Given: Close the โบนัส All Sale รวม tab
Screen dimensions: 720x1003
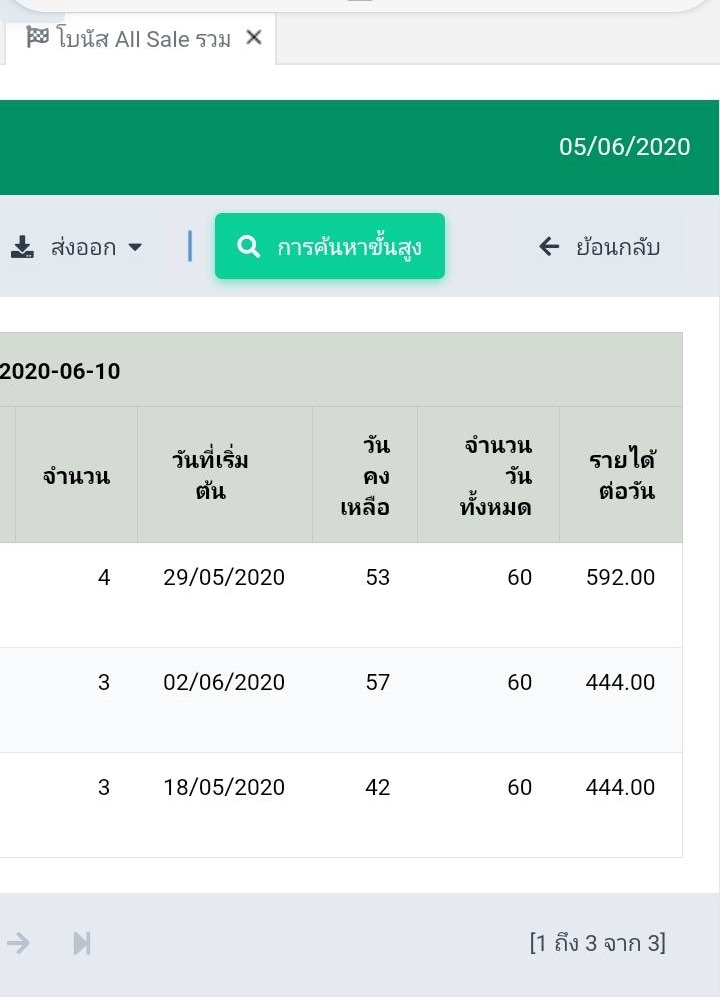Looking at the screenshot, I should coord(254,38).
